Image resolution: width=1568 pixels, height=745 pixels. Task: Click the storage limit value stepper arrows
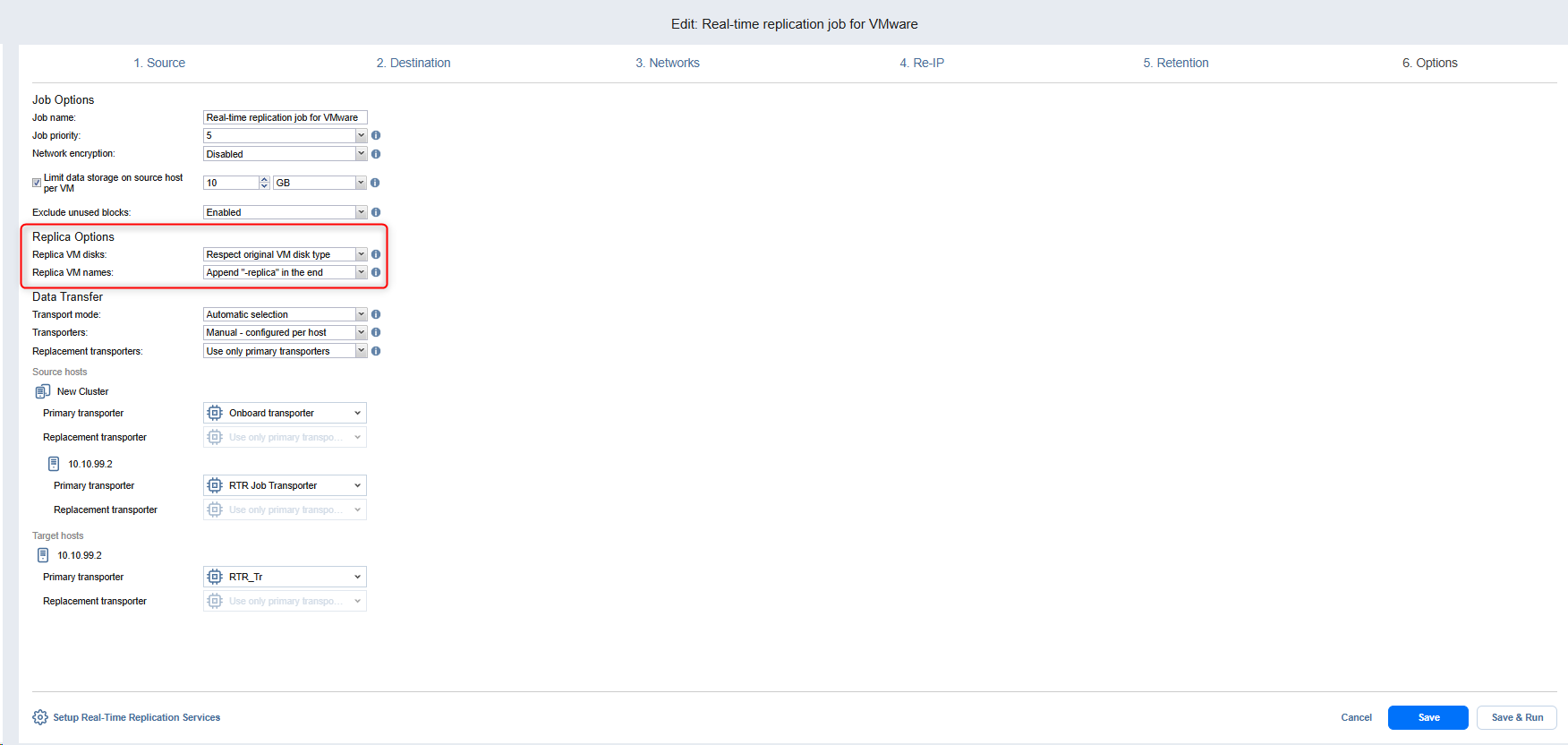coord(264,183)
